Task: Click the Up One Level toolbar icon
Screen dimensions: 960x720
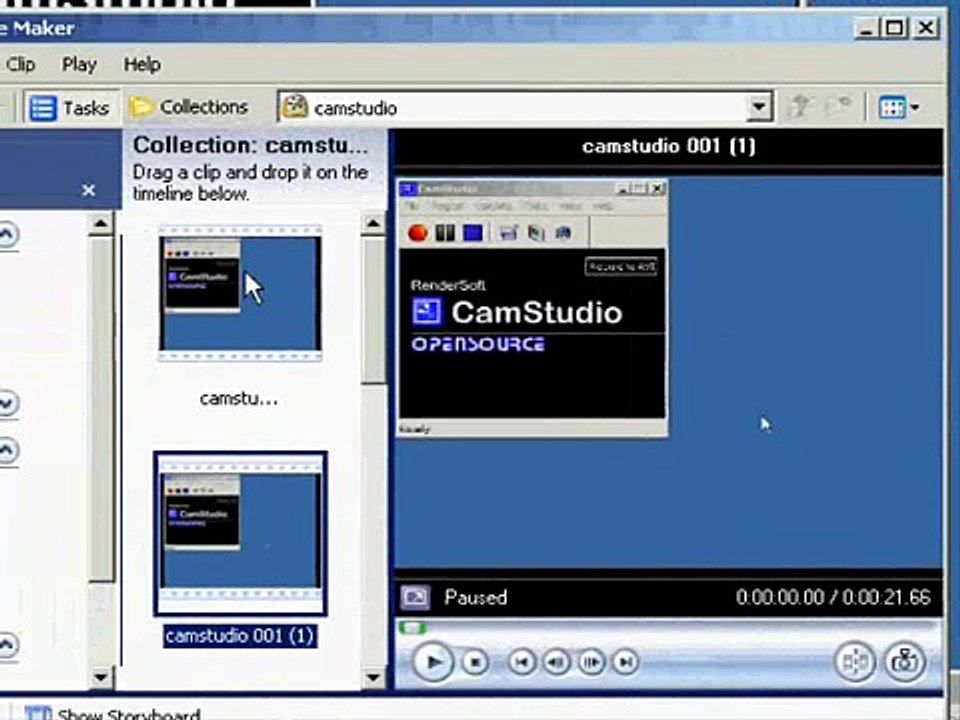Action: tap(800, 107)
